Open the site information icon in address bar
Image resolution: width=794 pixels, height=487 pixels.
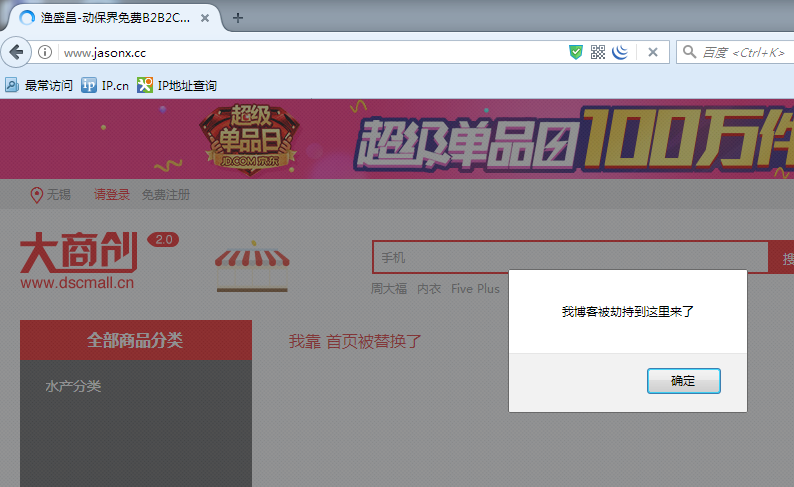click(46, 52)
